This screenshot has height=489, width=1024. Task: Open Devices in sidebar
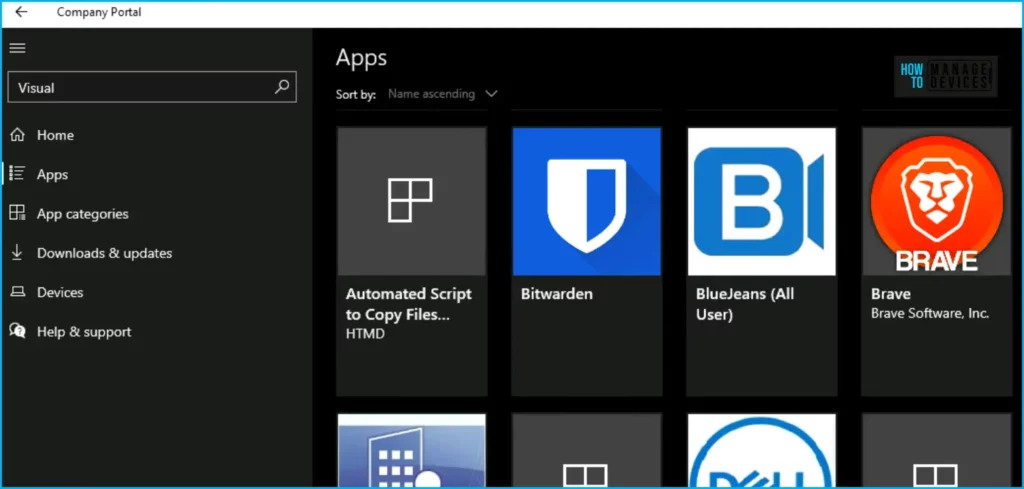point(60,292)
